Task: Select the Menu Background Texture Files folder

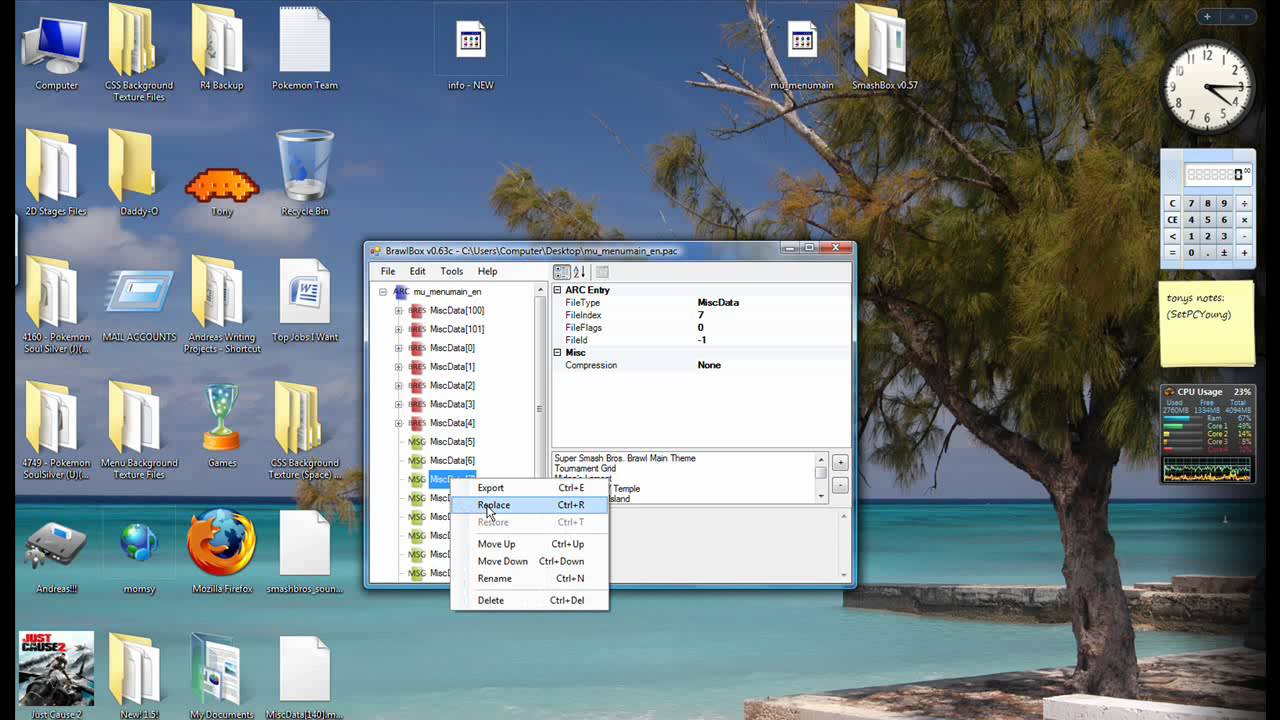Action: 139,430
